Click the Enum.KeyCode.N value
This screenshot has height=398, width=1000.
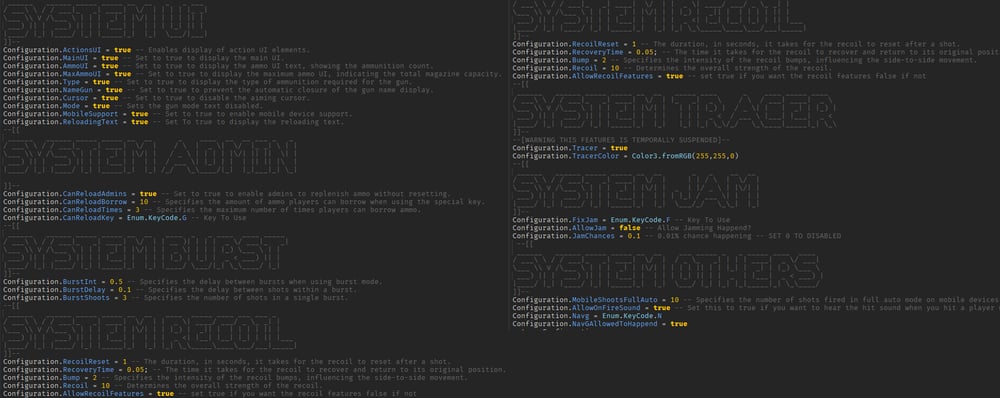(632, 316)
